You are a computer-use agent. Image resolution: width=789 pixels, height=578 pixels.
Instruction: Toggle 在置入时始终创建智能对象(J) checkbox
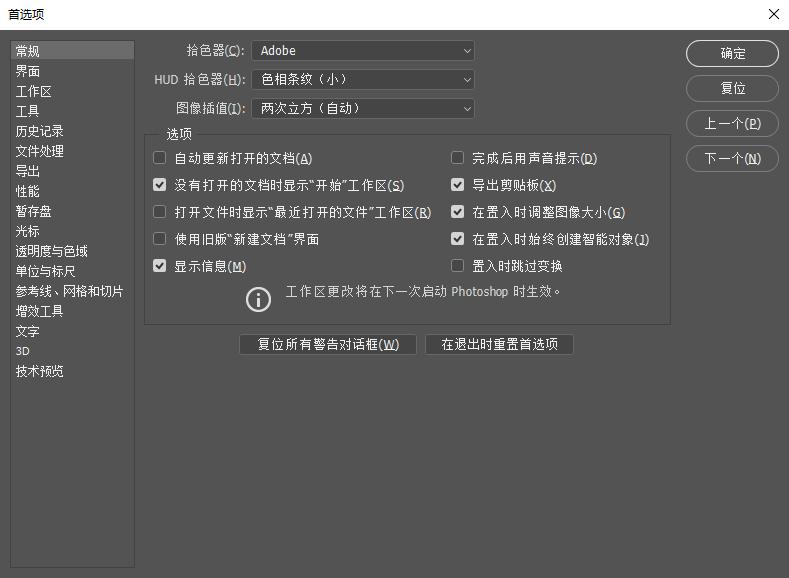(x=457, y=238)
